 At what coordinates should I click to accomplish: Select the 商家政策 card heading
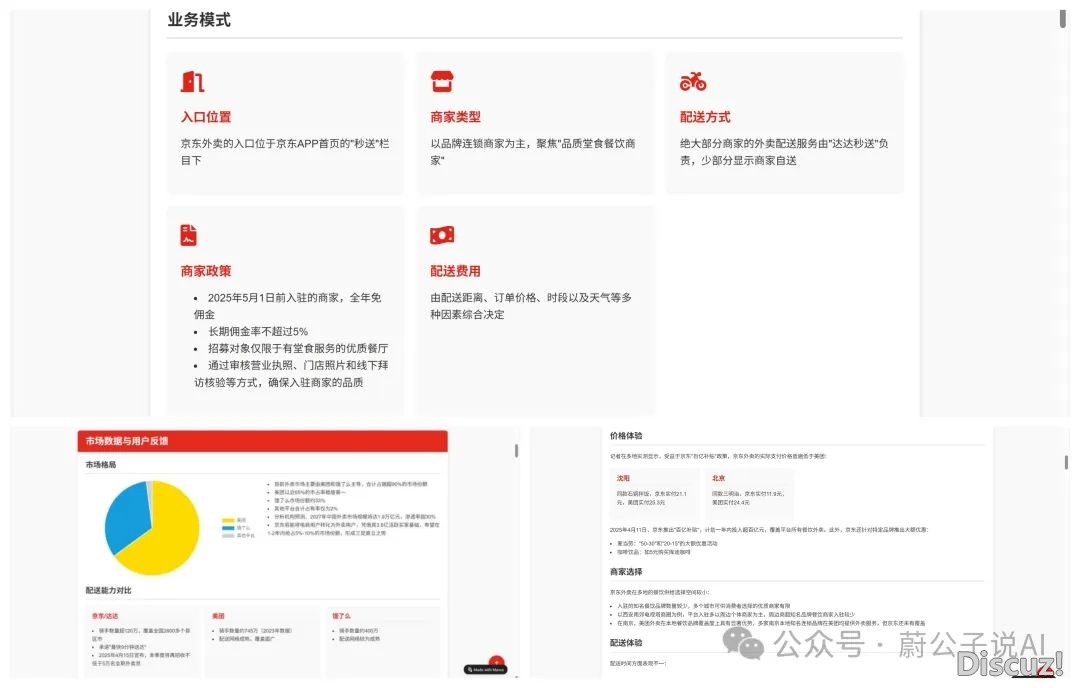click(206, 271)
